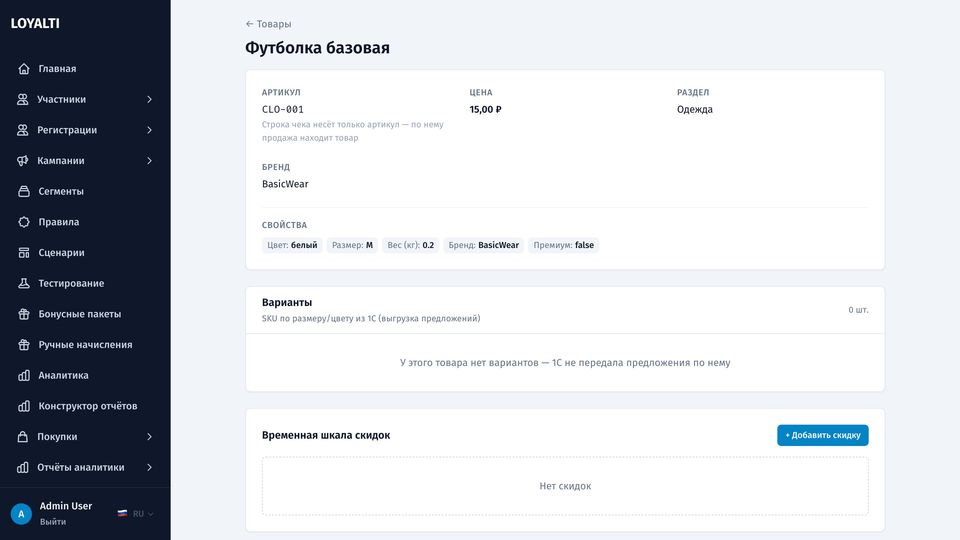
Task: Click the Кампании megaphone icon
Action: [23, 160]
